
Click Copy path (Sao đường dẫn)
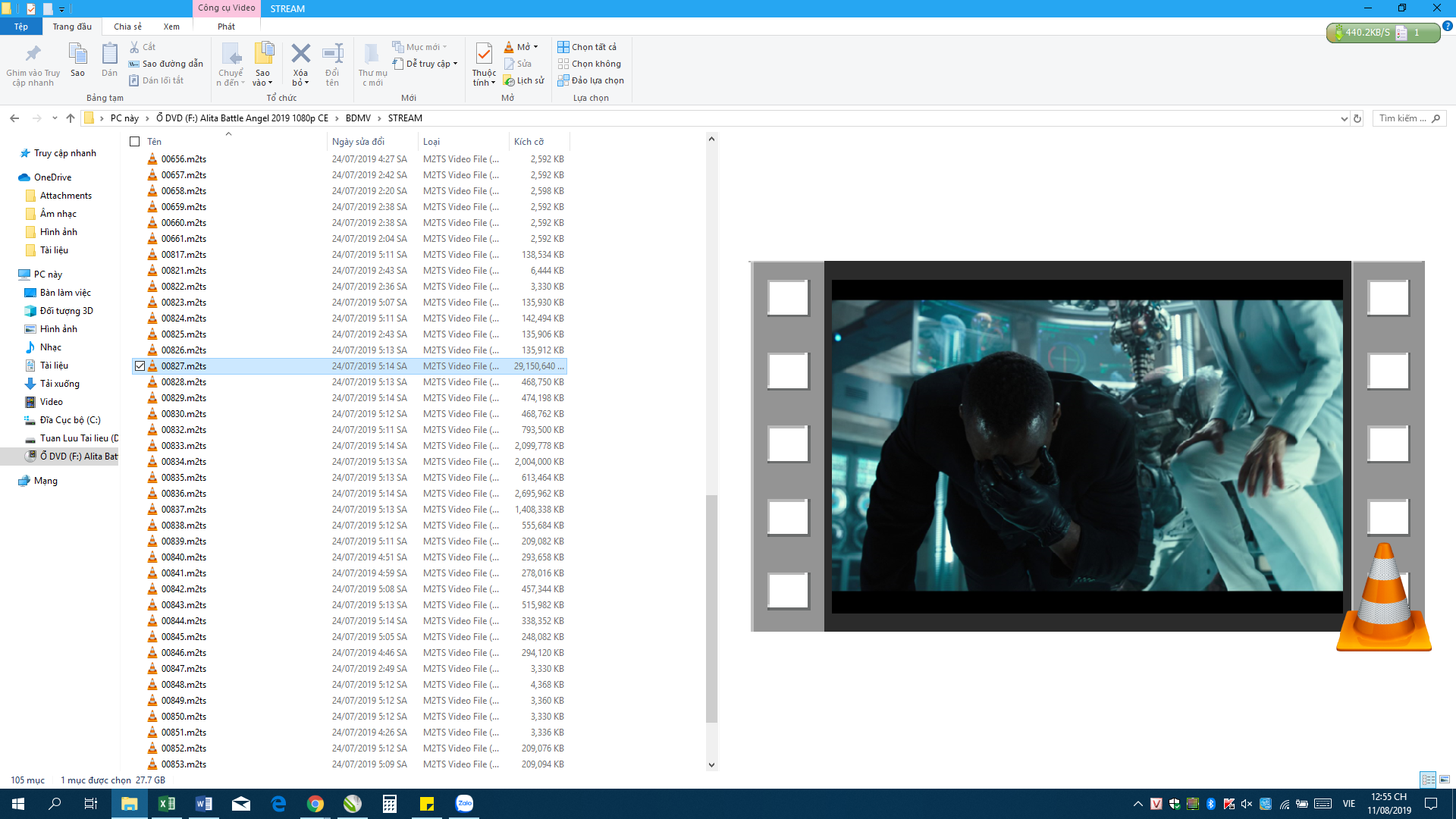click(x=166, y=64)
